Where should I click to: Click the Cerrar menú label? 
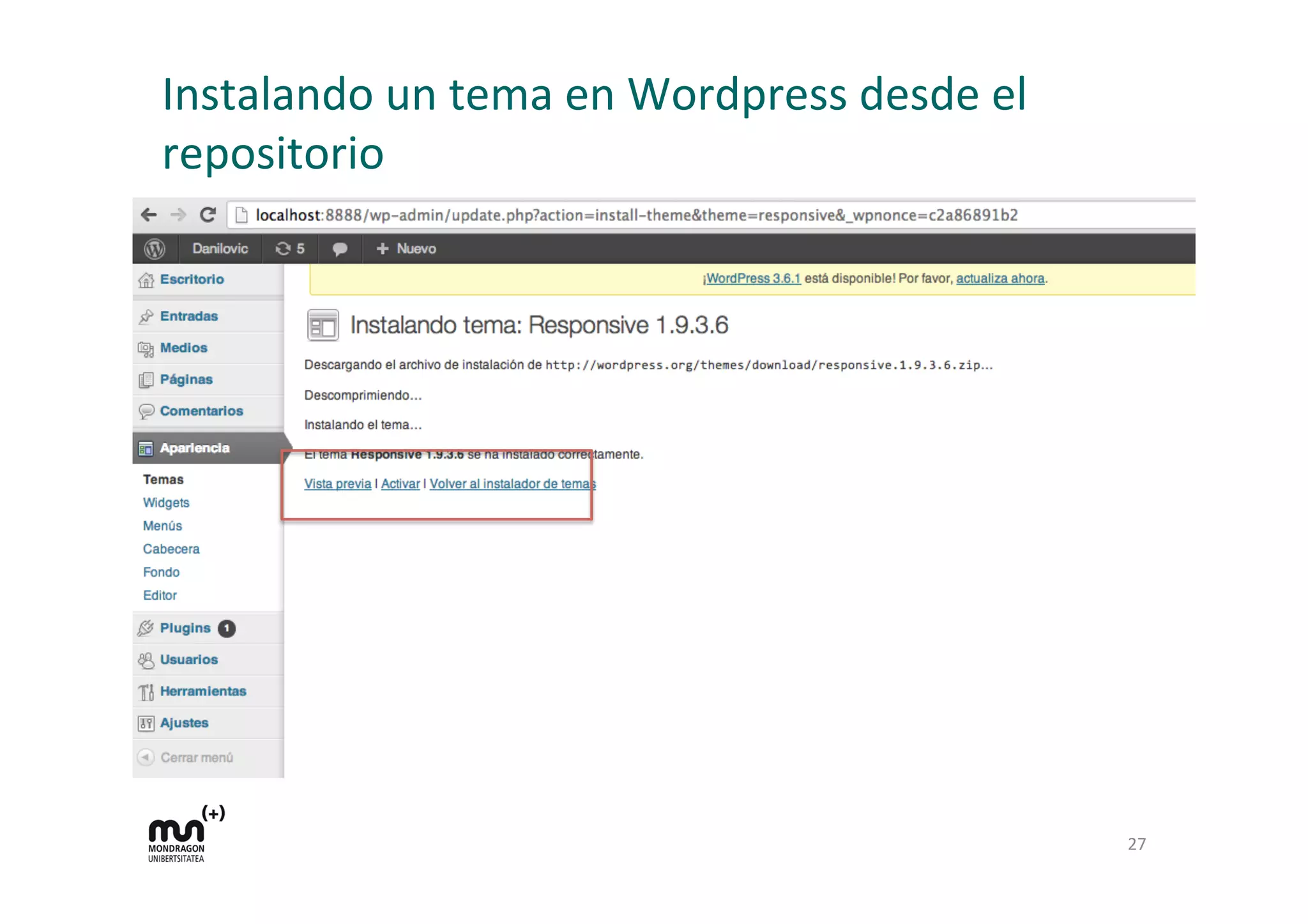pyautogui.click(x=197, y=757)
